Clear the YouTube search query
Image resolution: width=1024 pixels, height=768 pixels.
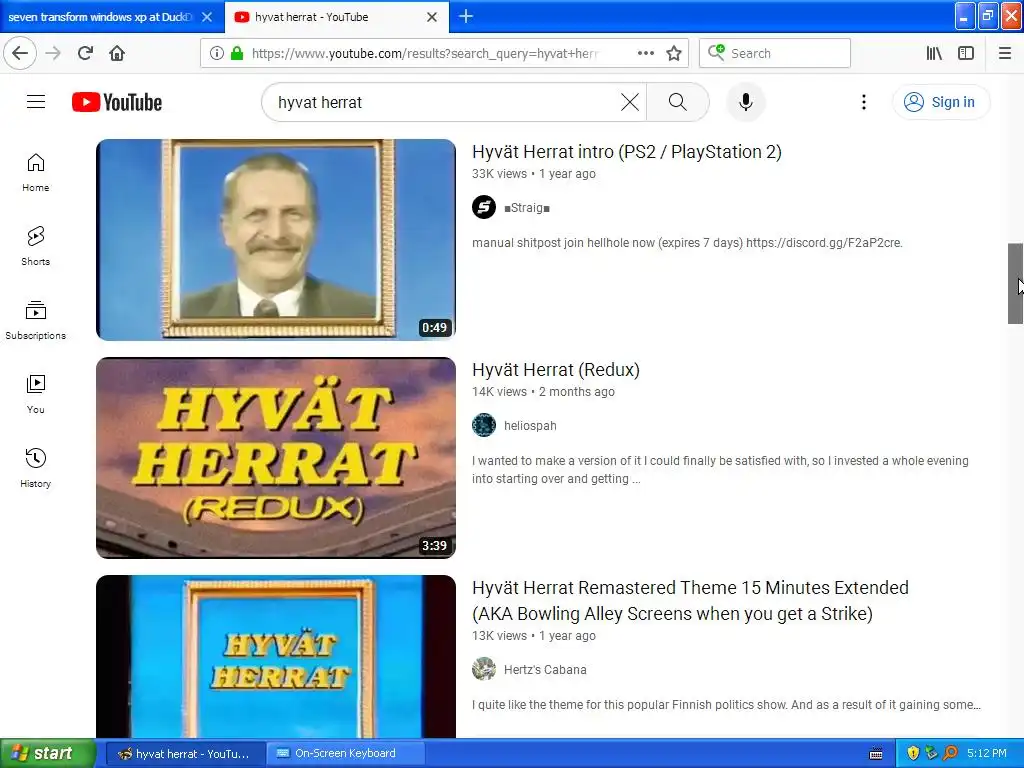(630, 102)
